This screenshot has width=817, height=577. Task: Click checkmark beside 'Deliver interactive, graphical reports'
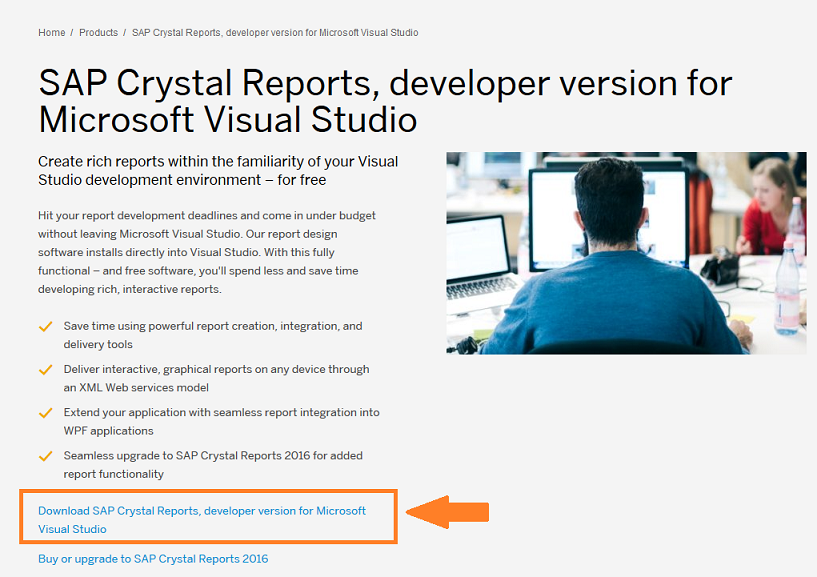tap(46, 370)
